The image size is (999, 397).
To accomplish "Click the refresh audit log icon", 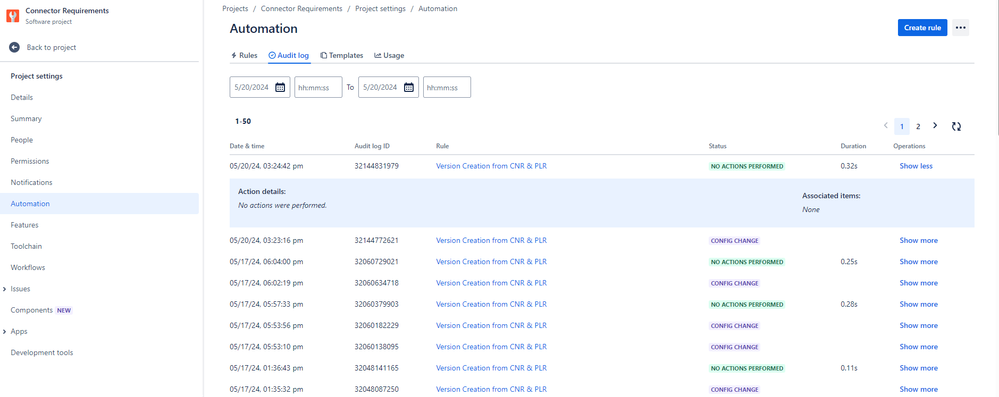I will [956, 126].
